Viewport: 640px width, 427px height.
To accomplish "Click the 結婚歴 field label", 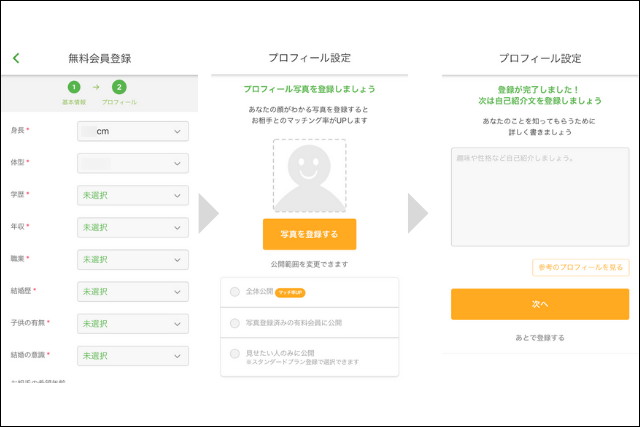I will click(21, 291).
